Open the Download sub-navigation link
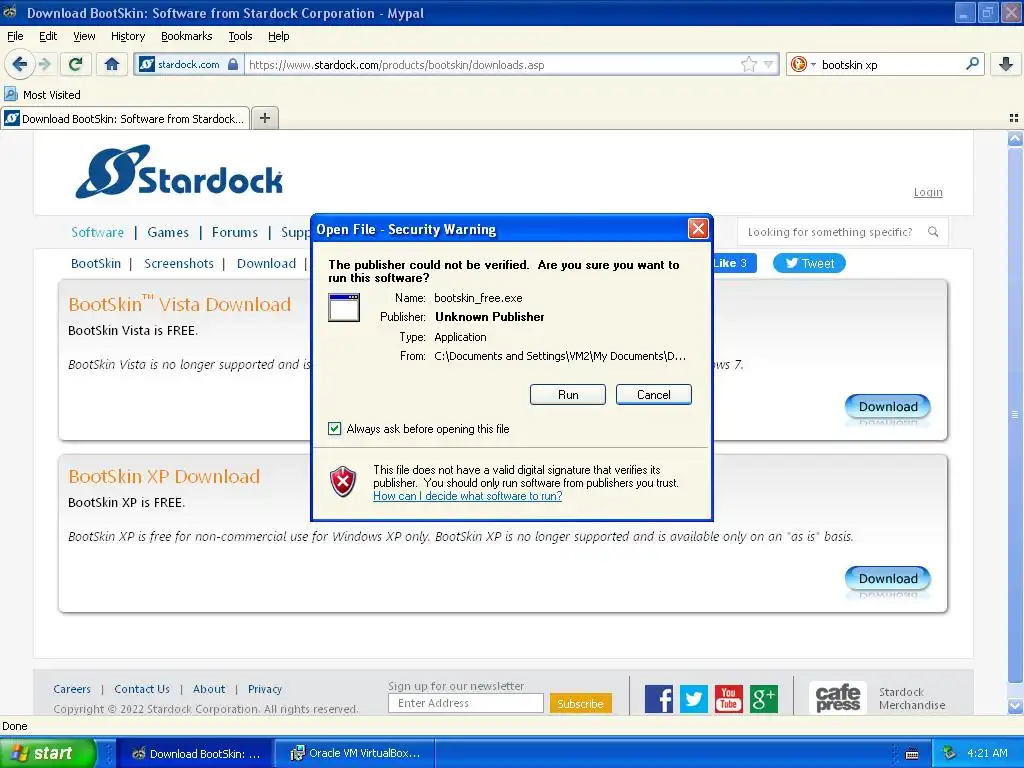The width and height of the screenshot is (1024, 768). click(266, 263)
